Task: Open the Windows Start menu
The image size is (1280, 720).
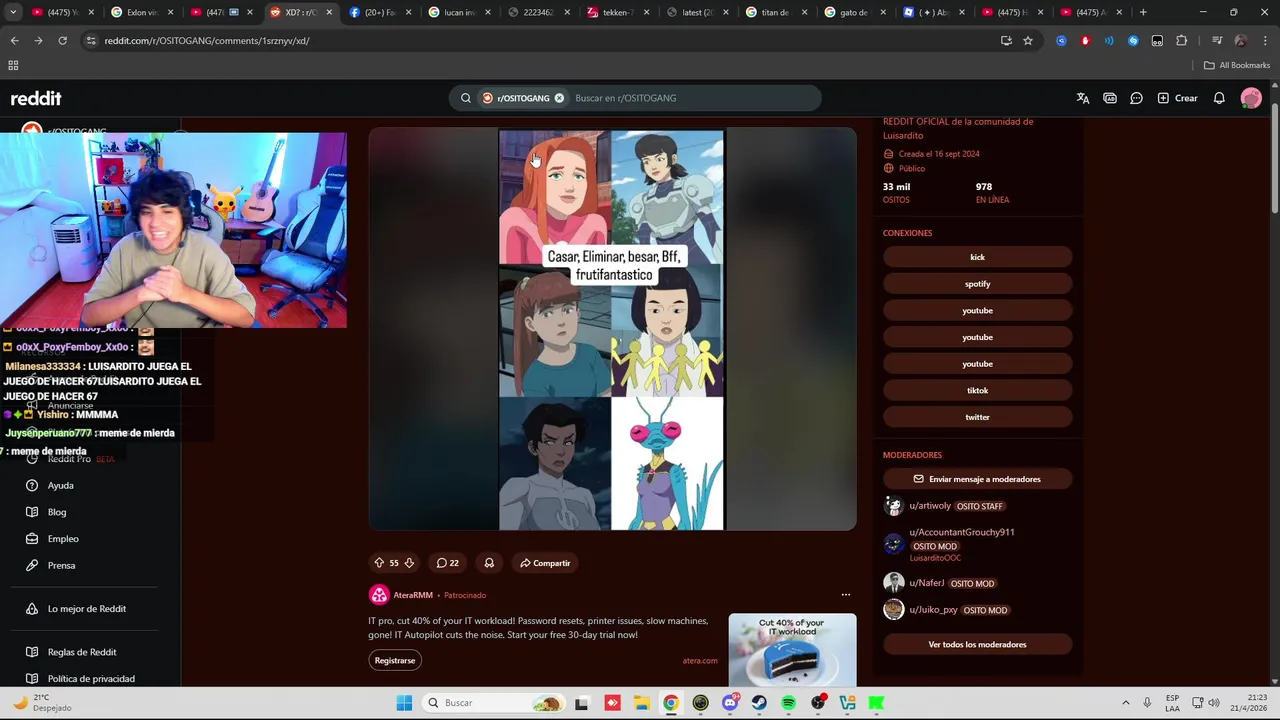Action: pos(404,703)
